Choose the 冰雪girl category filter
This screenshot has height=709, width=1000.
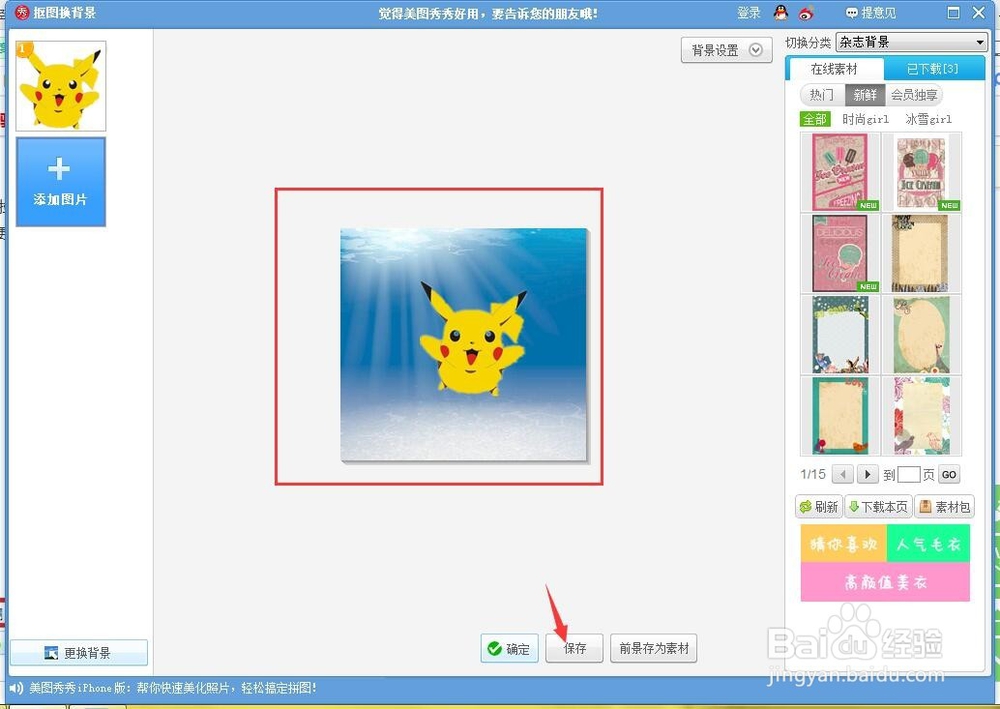pos(929,119)
